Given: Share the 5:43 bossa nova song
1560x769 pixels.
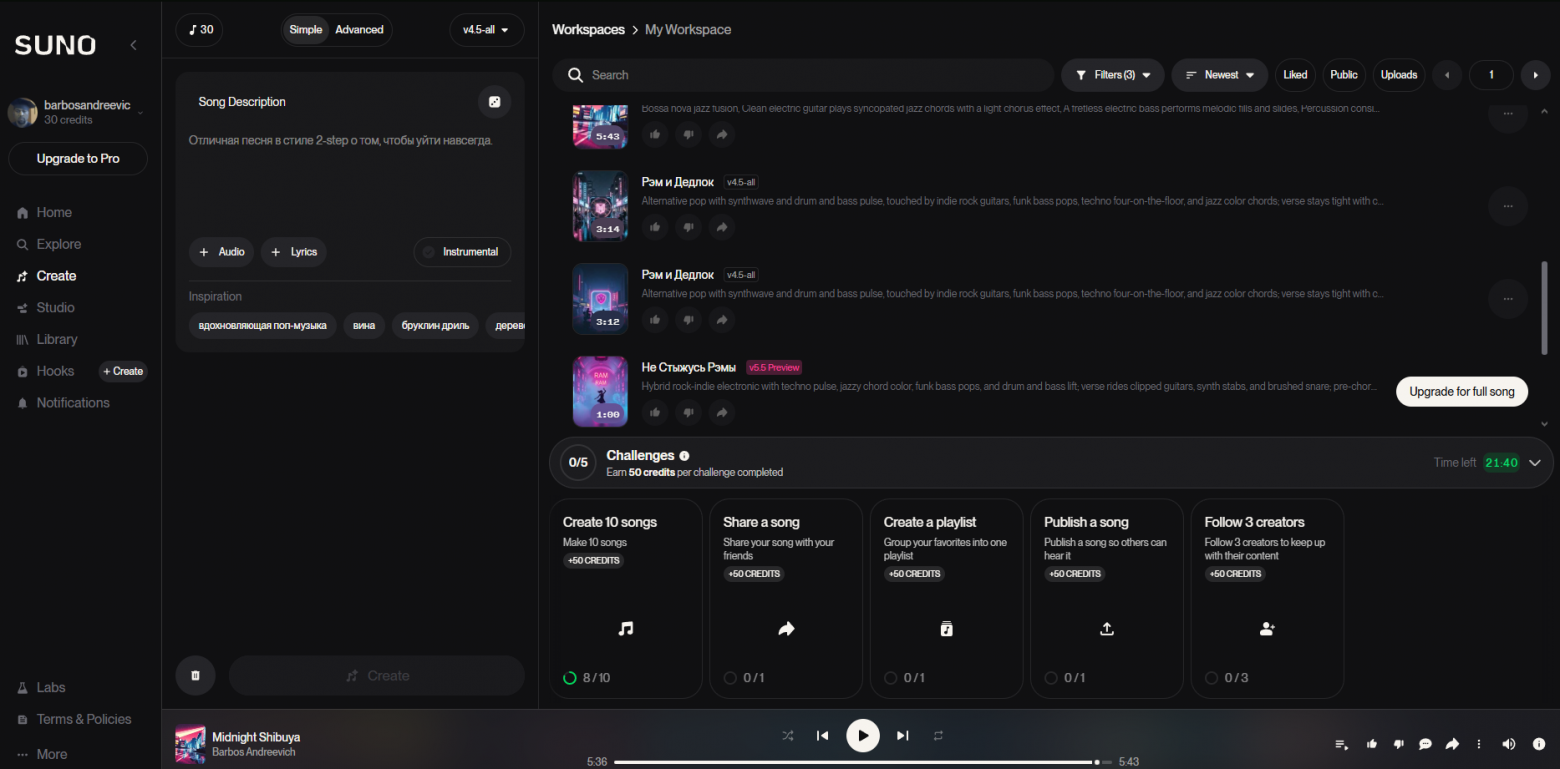Looking at the screenshot, I should tap(721, 134).
